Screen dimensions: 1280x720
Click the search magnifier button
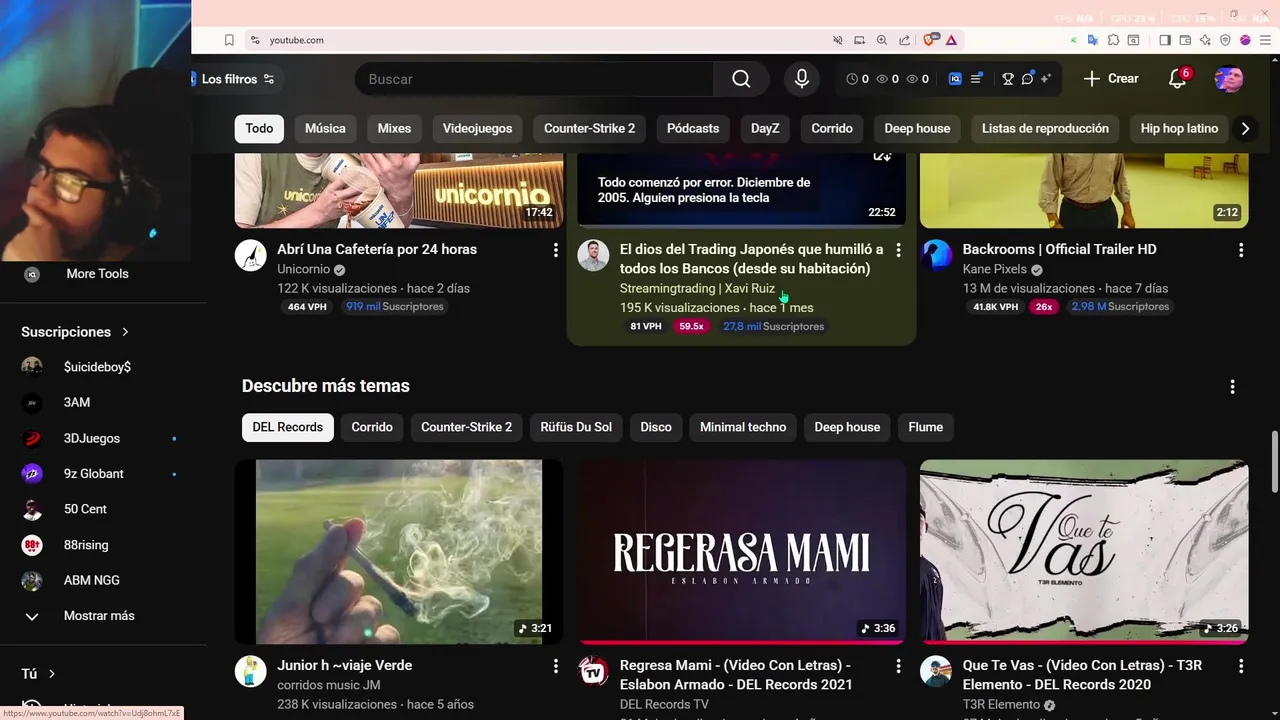pos(741,79)
